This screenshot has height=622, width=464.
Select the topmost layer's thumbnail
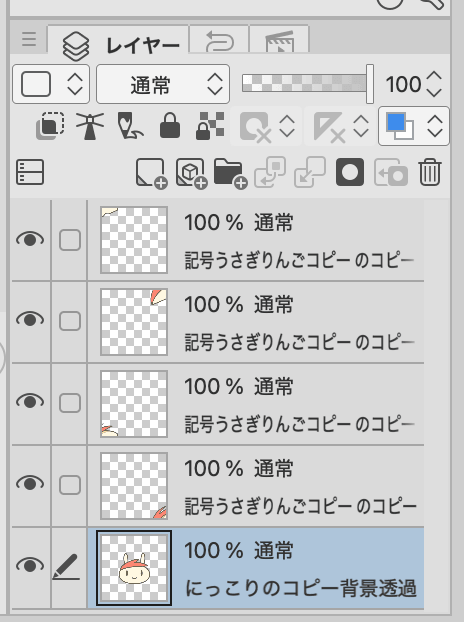point(134,240)
